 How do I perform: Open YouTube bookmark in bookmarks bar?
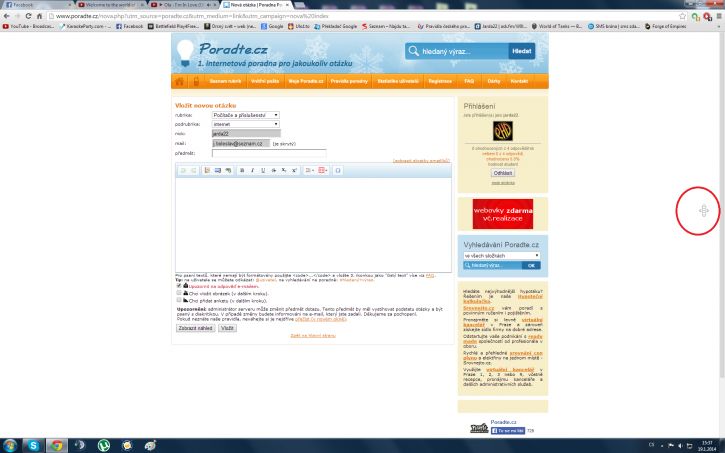pos(29,26)
